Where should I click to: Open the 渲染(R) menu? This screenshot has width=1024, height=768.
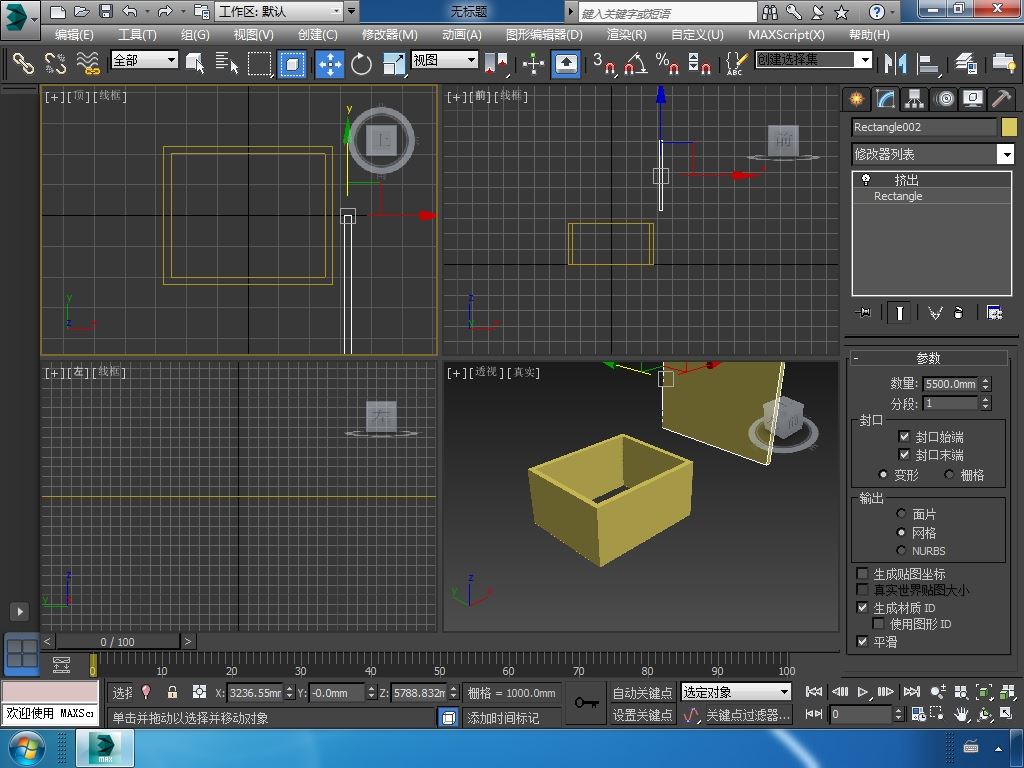626,34
